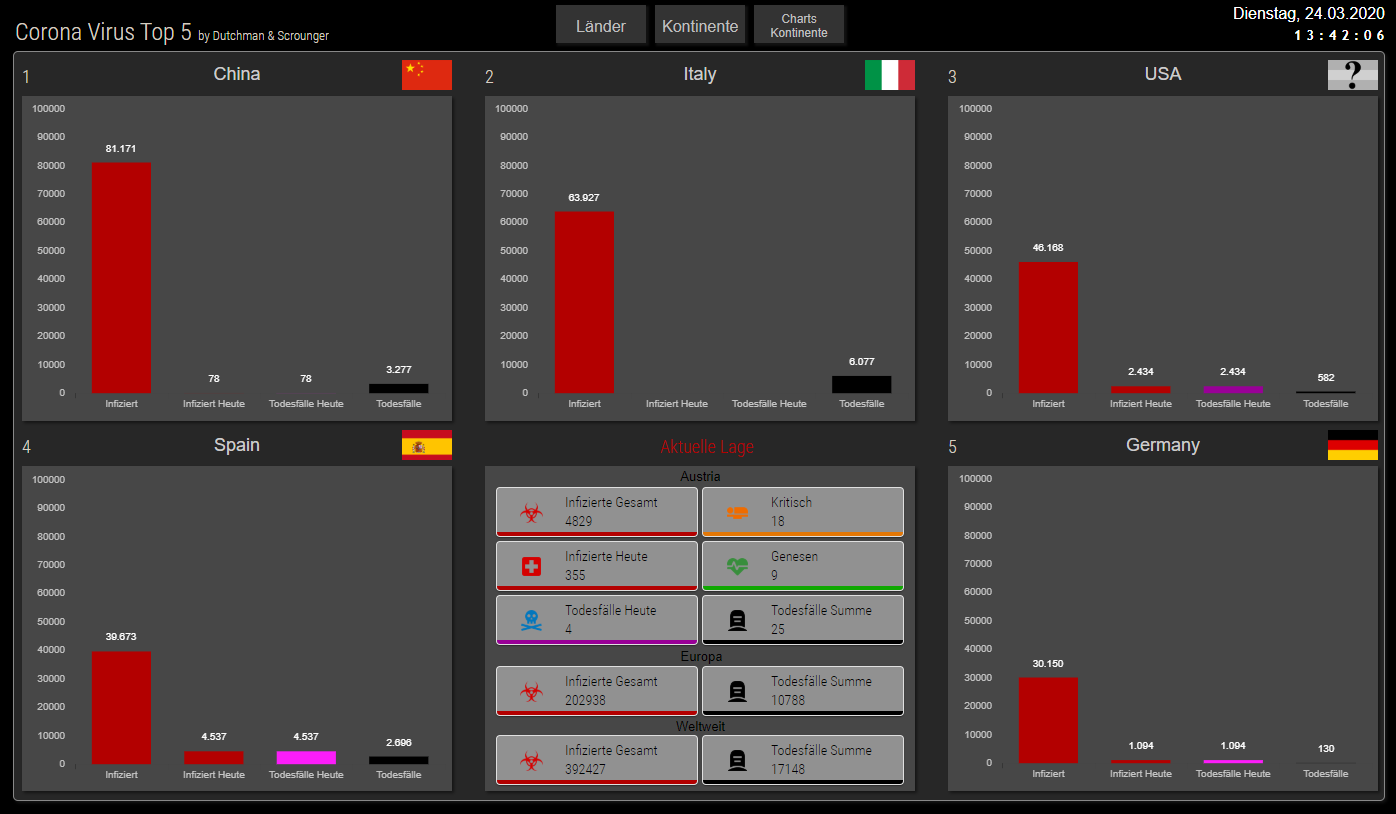Click green heart Genesen icon
The width and height of the screenshot is (1396, 814).
737,566
